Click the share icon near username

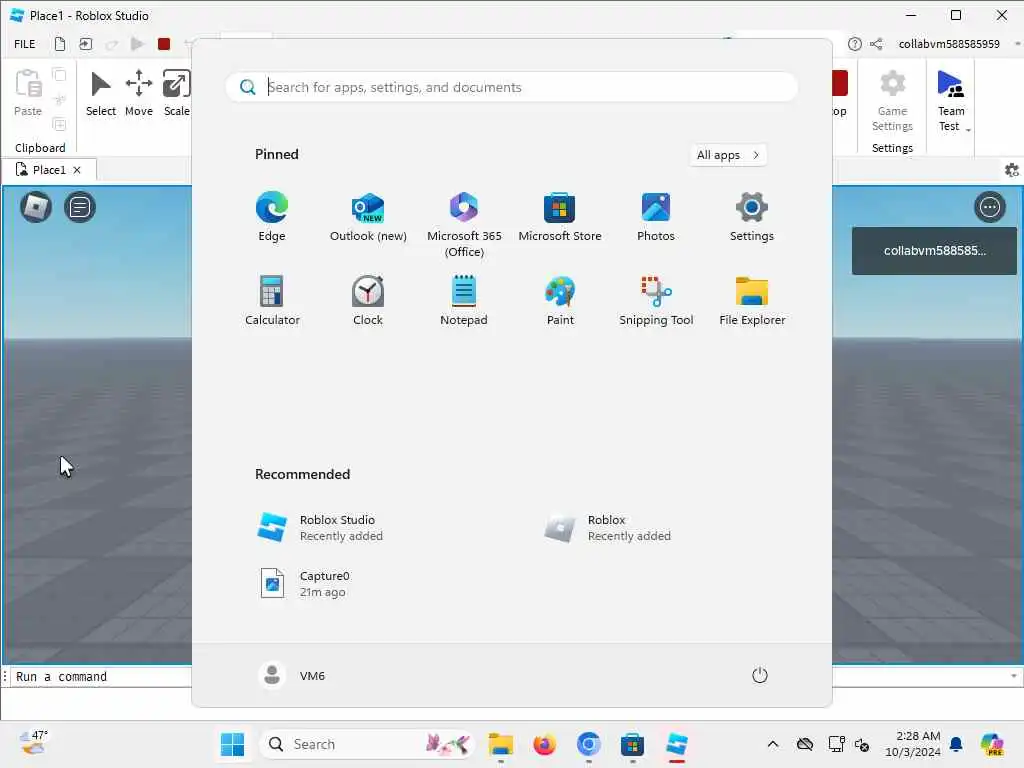click(x=876, y=44)
